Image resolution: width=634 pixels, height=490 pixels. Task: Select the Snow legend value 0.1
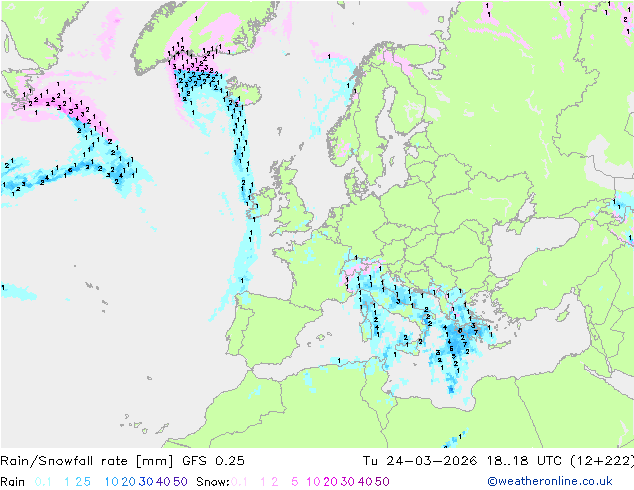[x=239, y=482]
